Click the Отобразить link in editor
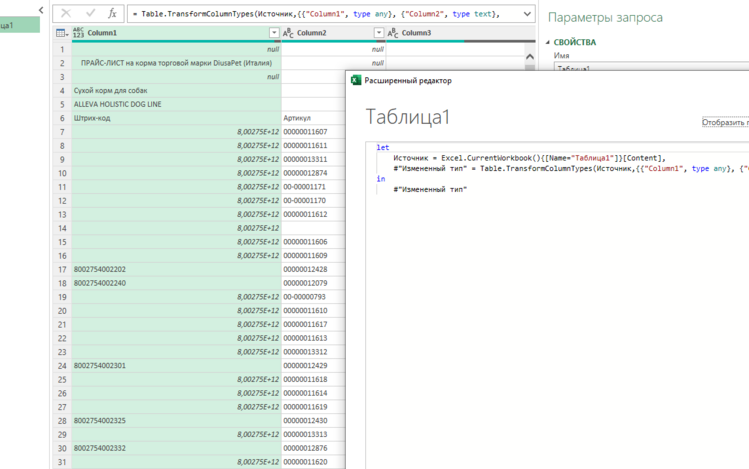Viewport: 749px width, 469px height. [725, 123]
